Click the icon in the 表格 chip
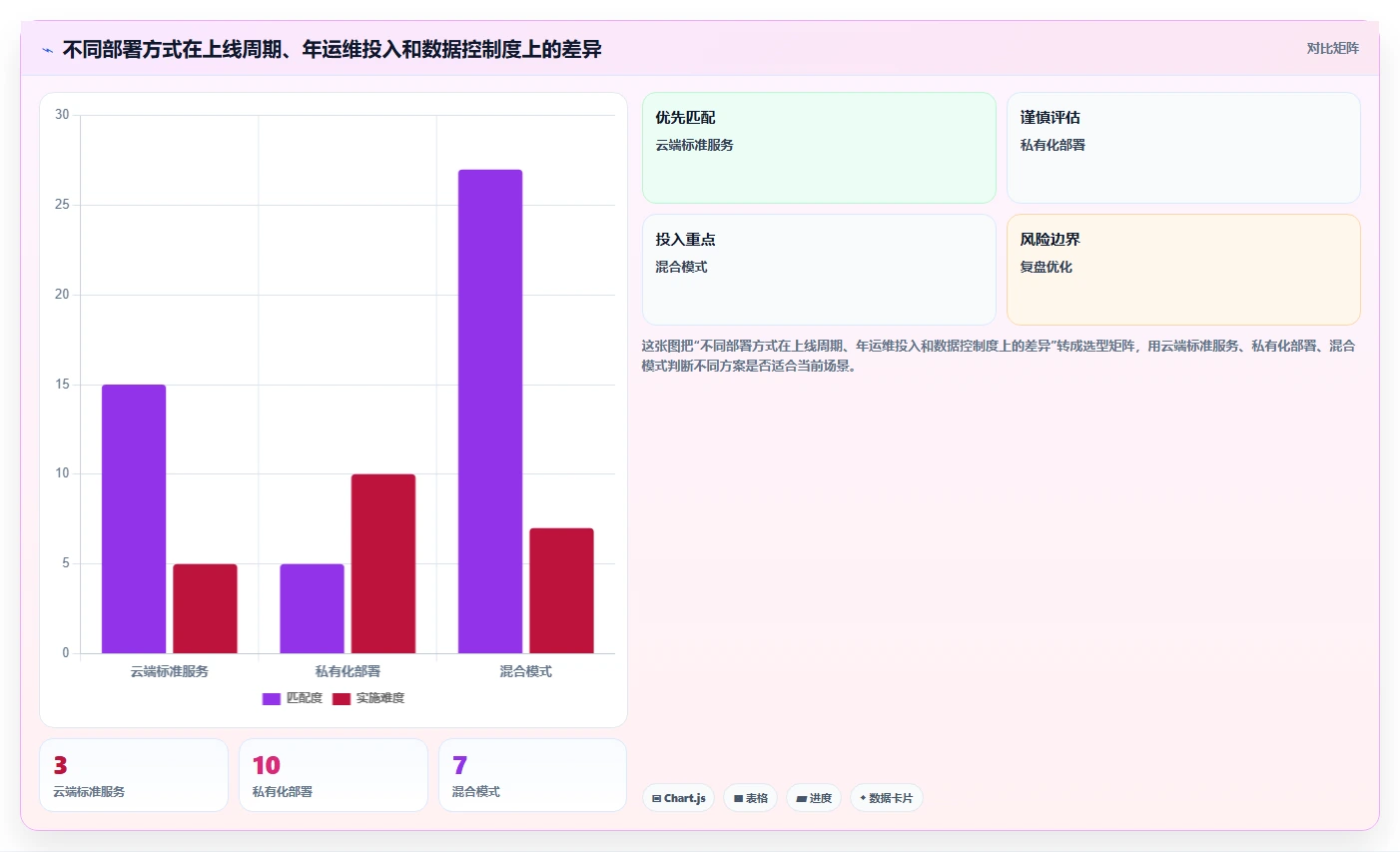 (738, 799)
